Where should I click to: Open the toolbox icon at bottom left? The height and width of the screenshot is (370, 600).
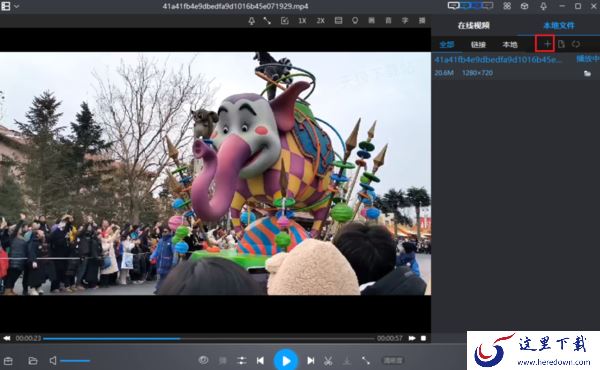pyautogui.click(x=8, y=360)
